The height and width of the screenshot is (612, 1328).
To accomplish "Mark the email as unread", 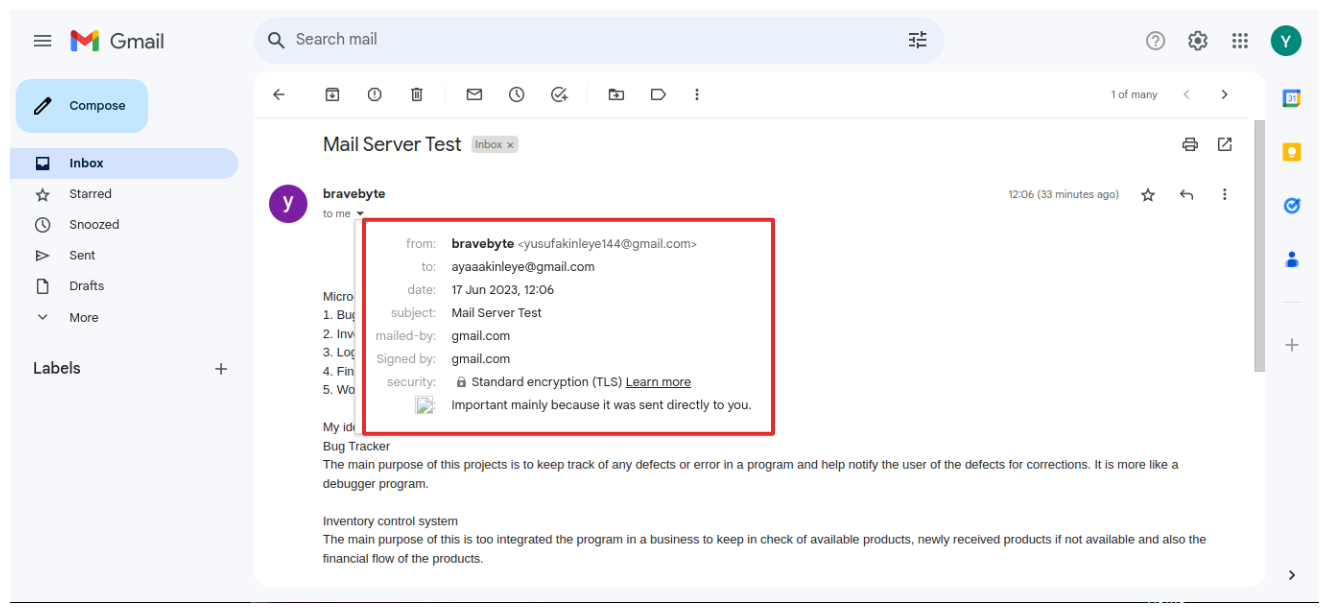I will coord(474,94).
